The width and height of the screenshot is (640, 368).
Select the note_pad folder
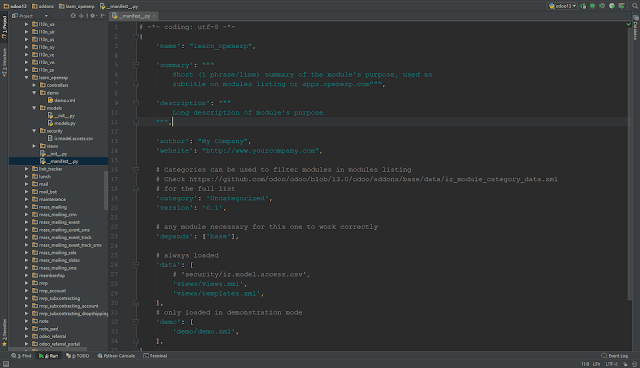(45, 329)
